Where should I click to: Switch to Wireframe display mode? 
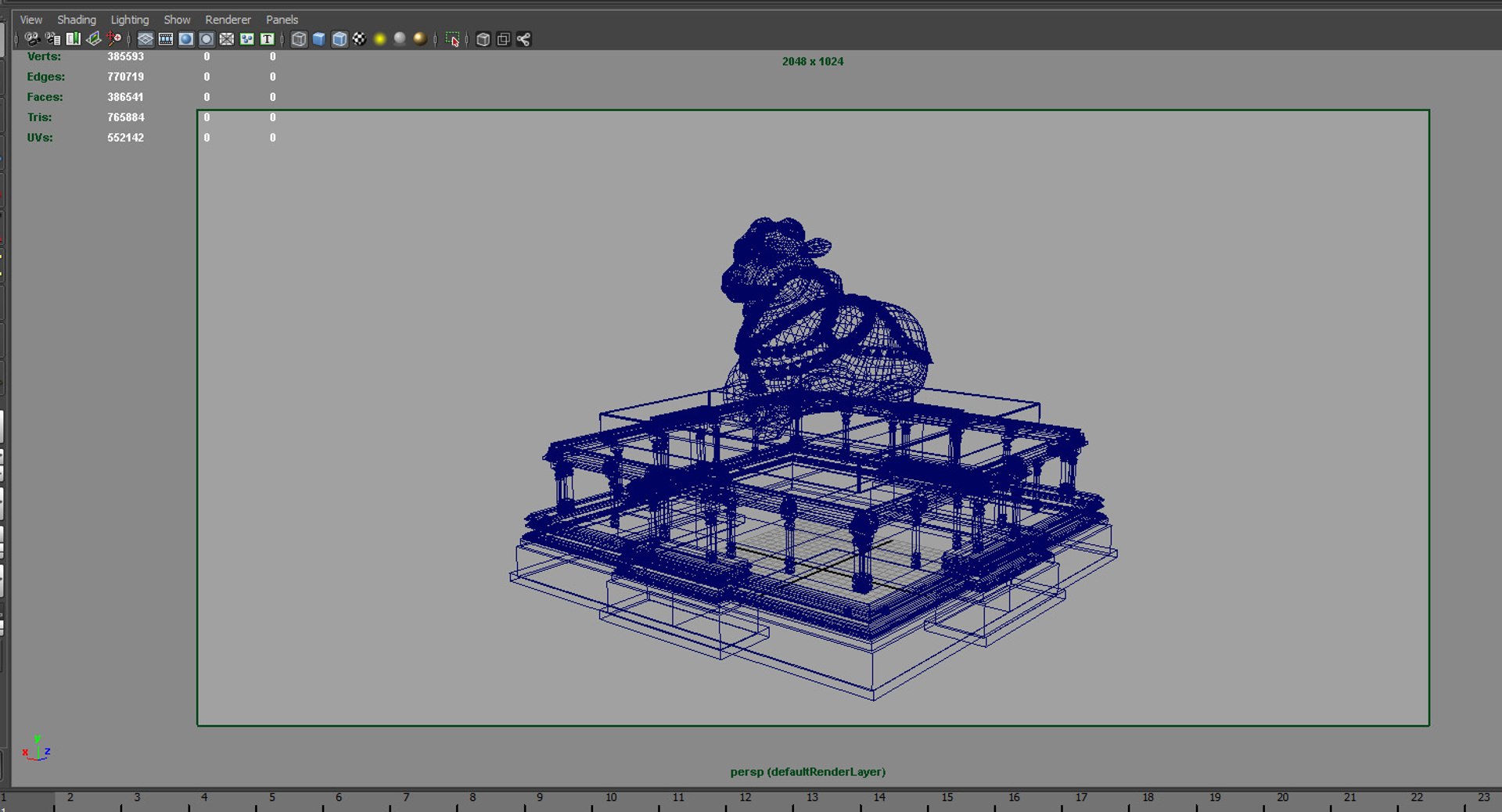click(299, 39)
